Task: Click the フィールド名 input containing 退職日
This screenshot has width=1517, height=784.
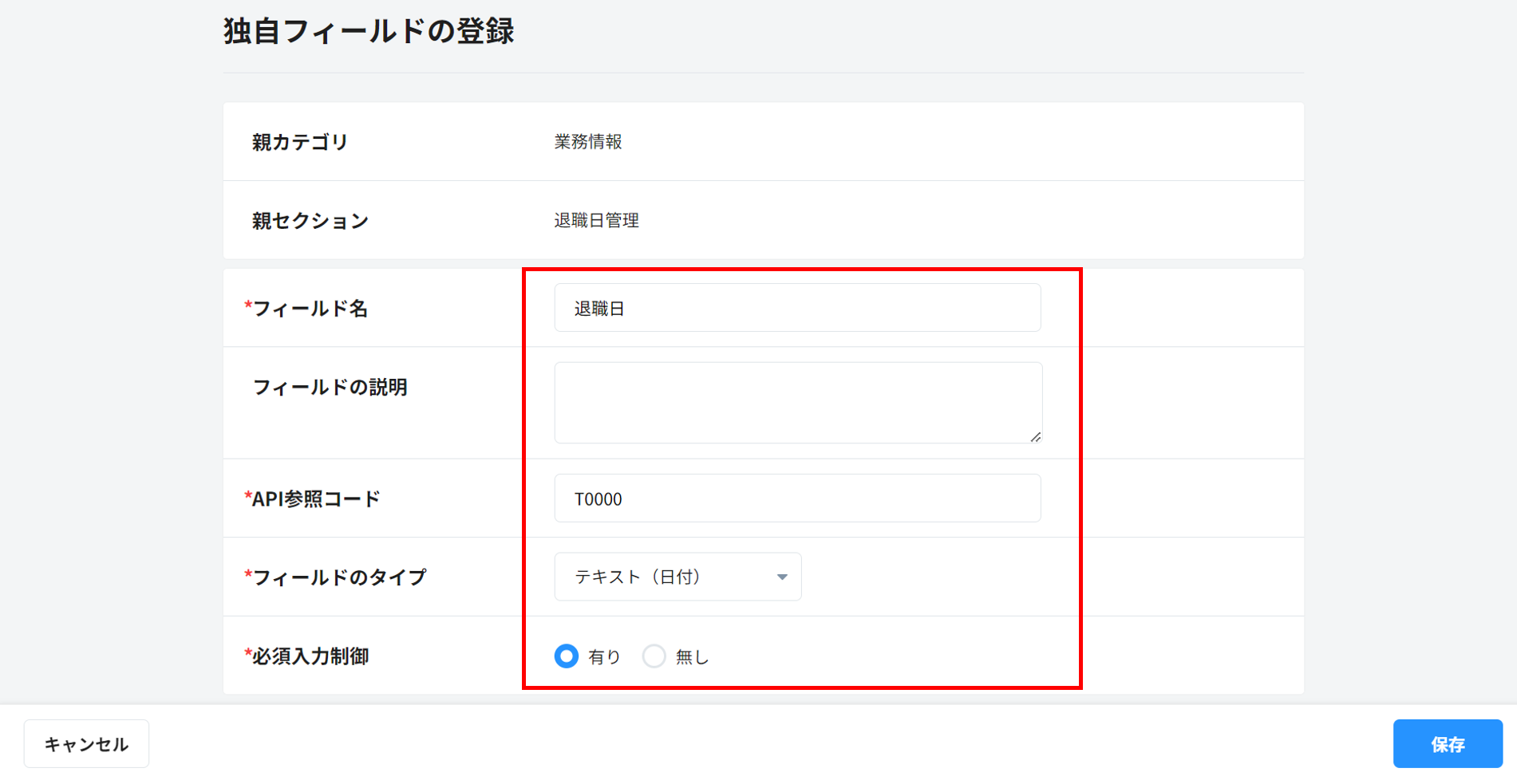Action: pyautogui.click(x=796, y=308)
